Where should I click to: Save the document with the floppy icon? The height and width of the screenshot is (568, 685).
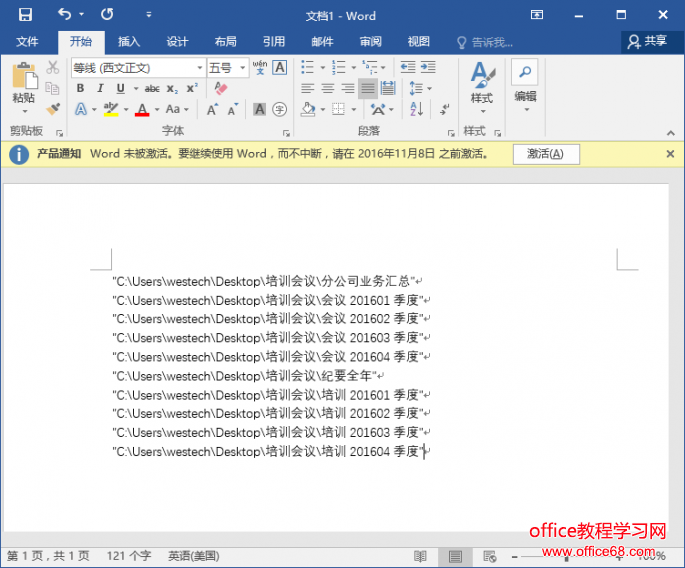pyautogui.click(x=25, y=15)
